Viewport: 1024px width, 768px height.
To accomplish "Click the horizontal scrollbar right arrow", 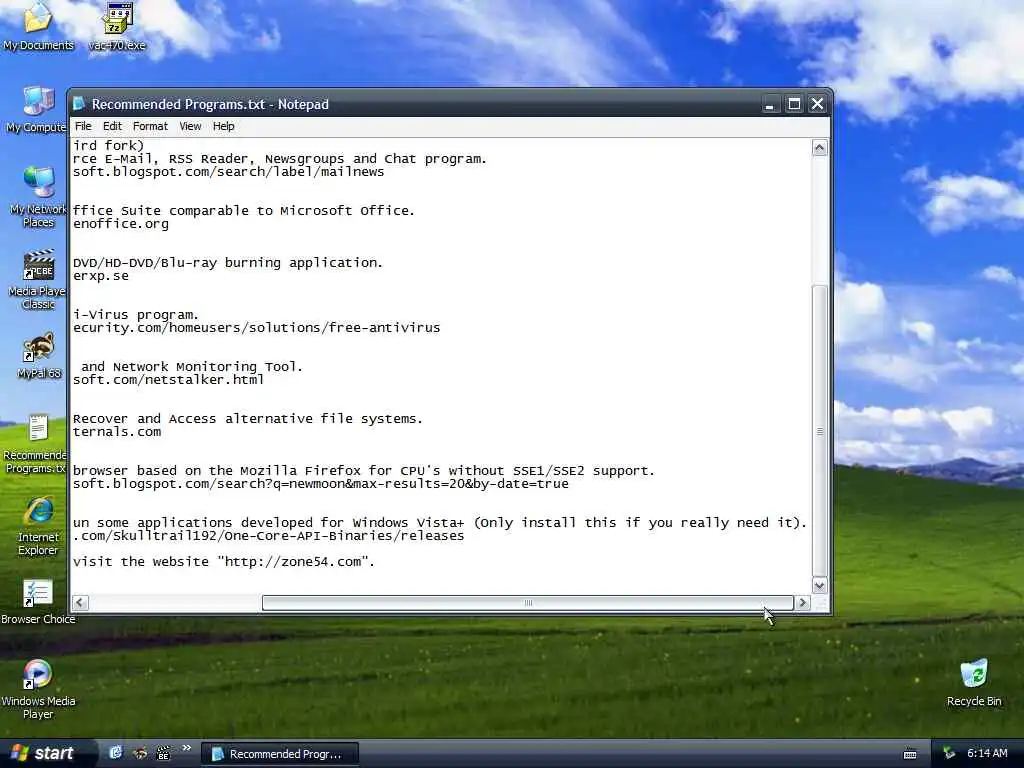I will coord(803,603).
